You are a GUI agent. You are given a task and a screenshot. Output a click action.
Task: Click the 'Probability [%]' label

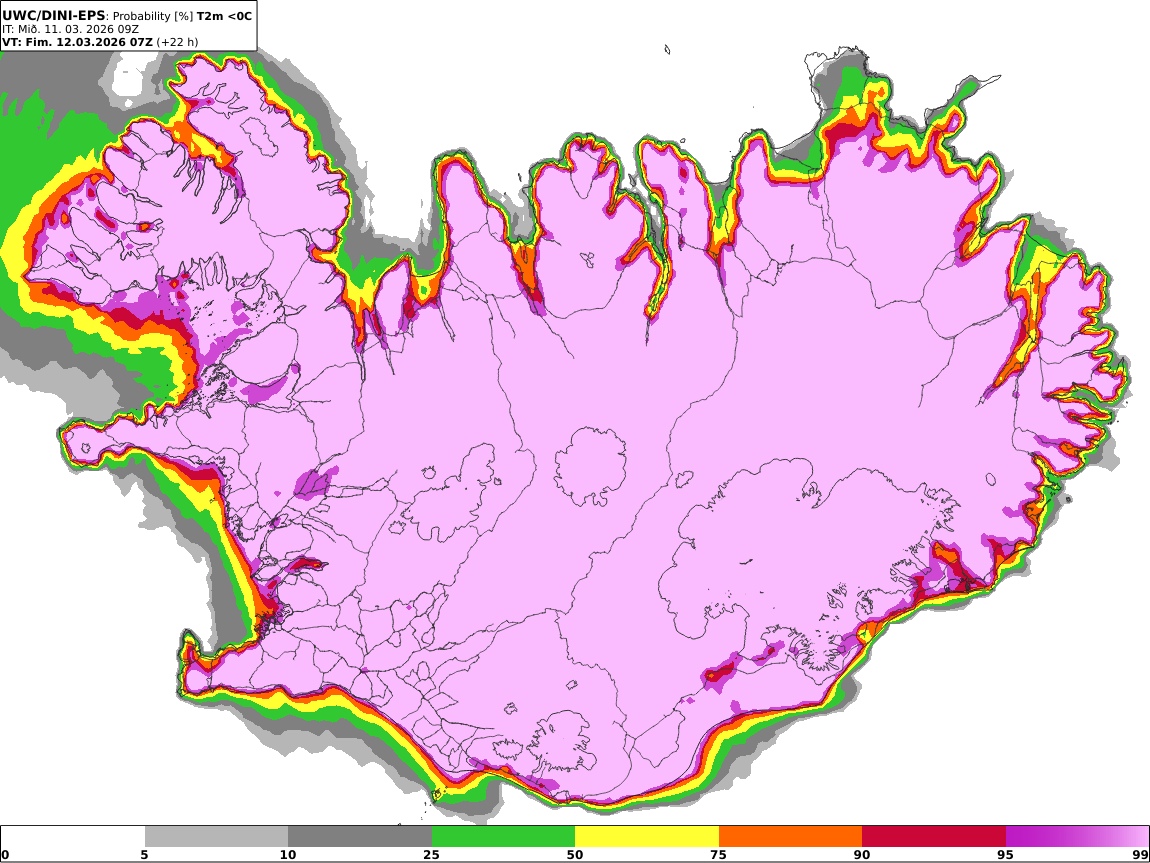(x=153, y=16)
